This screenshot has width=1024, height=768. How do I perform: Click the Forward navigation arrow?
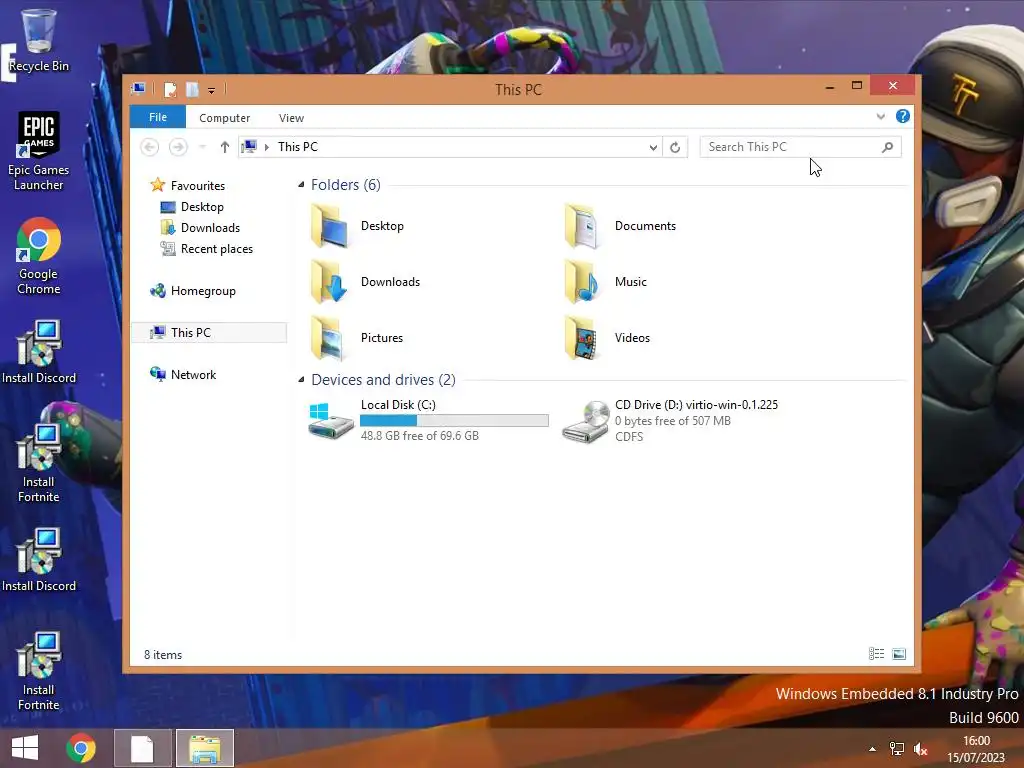pyautogui.click(x=178, y=147)
